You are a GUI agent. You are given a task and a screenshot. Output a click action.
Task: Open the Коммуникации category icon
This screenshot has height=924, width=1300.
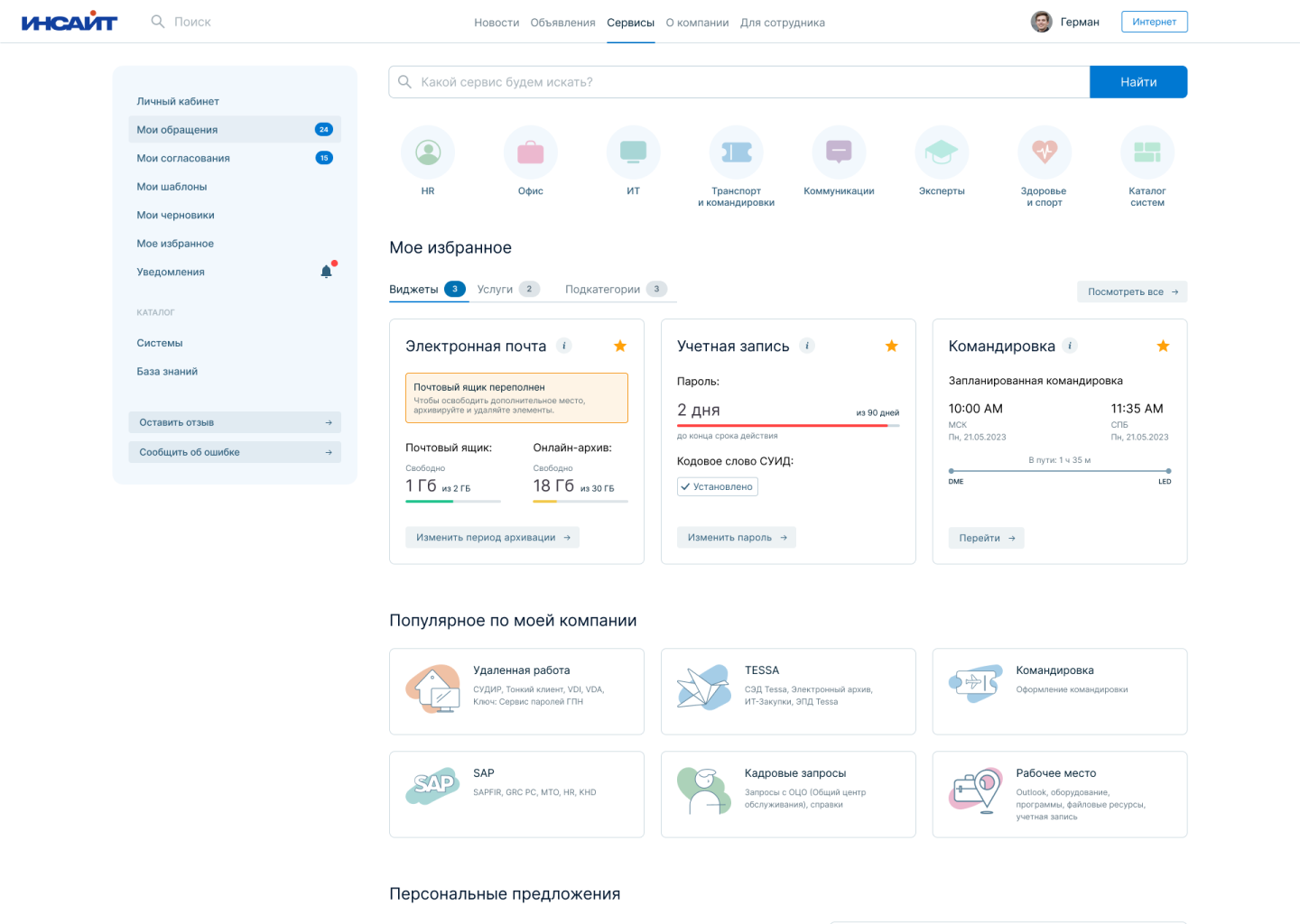click(x=839, y=152)
